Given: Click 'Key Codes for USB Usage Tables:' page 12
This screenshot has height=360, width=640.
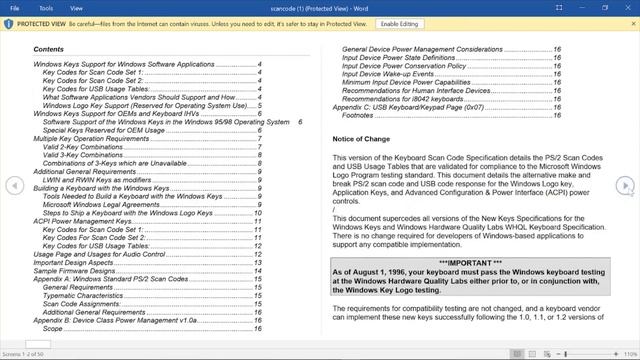Looking at the screenshot, I should tap(152, 246).
